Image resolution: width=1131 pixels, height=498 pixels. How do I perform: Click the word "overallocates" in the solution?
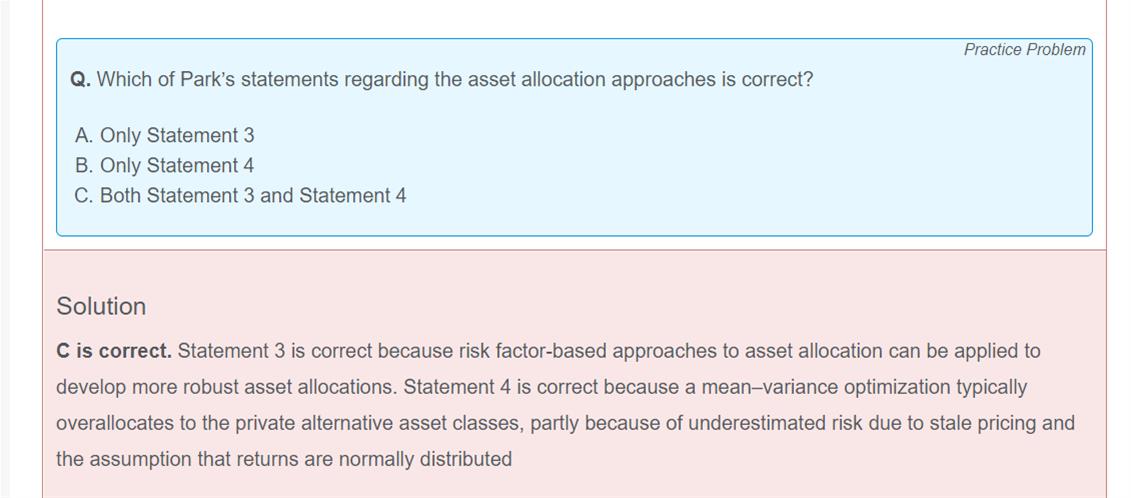click(x=115, y=423)
